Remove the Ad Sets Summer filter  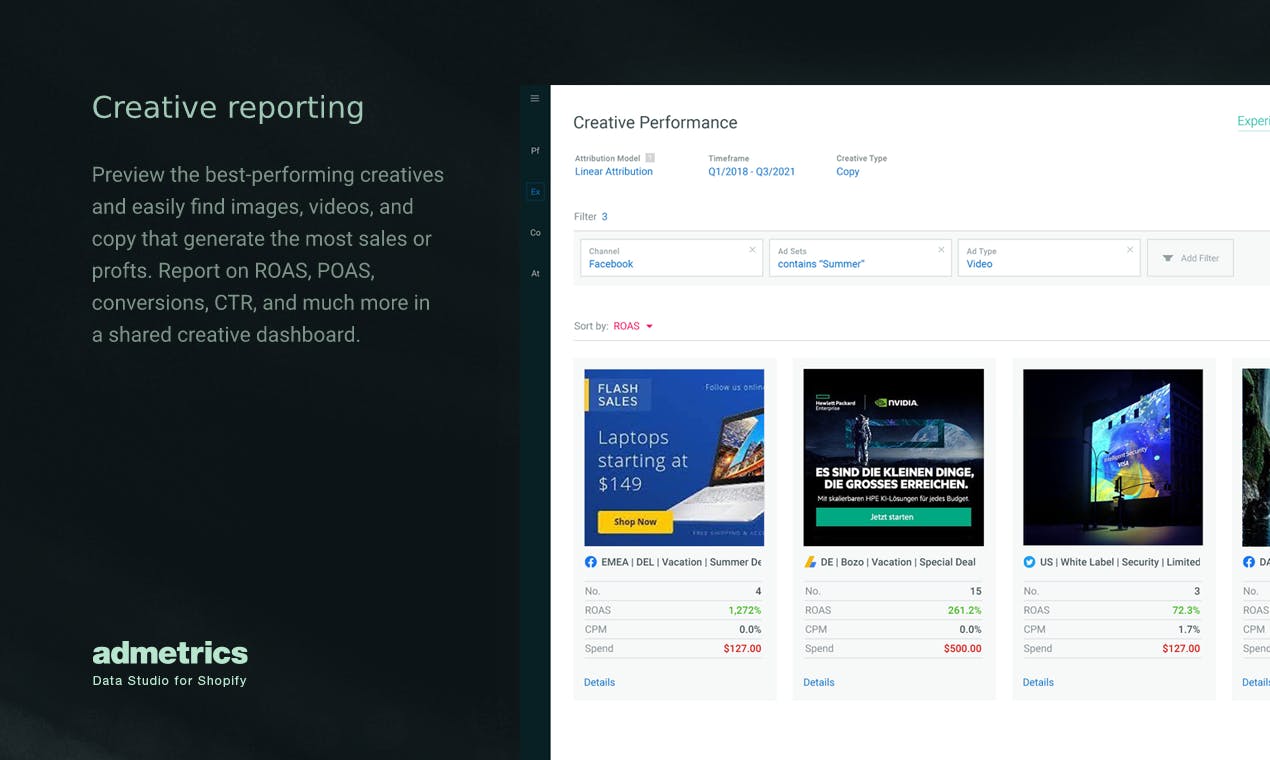(941, 250)
